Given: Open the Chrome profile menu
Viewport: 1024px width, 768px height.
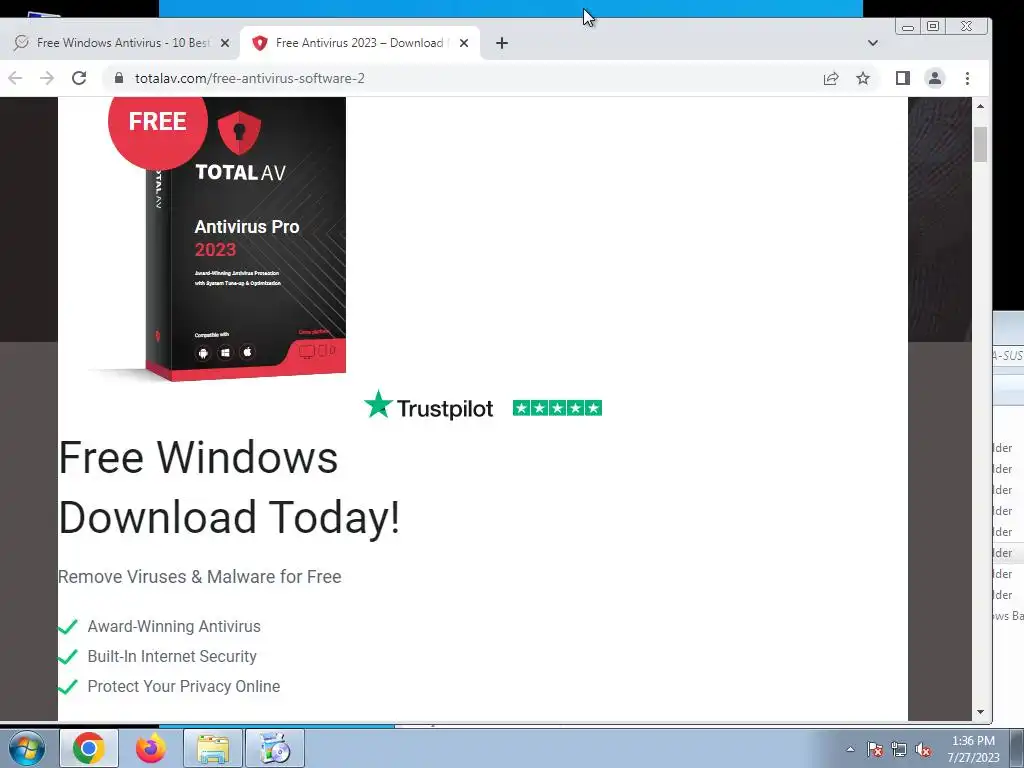Looking at the screenshot, I should 935,78.
